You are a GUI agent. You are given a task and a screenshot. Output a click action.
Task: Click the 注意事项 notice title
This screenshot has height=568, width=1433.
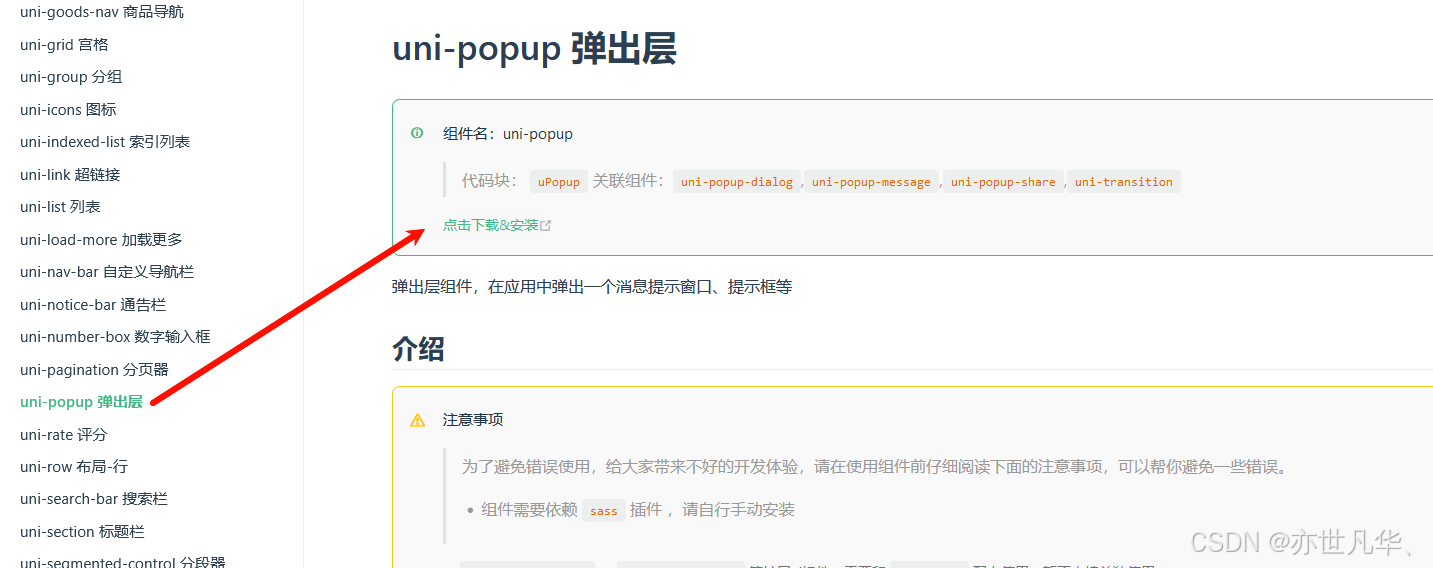(473, 420)
